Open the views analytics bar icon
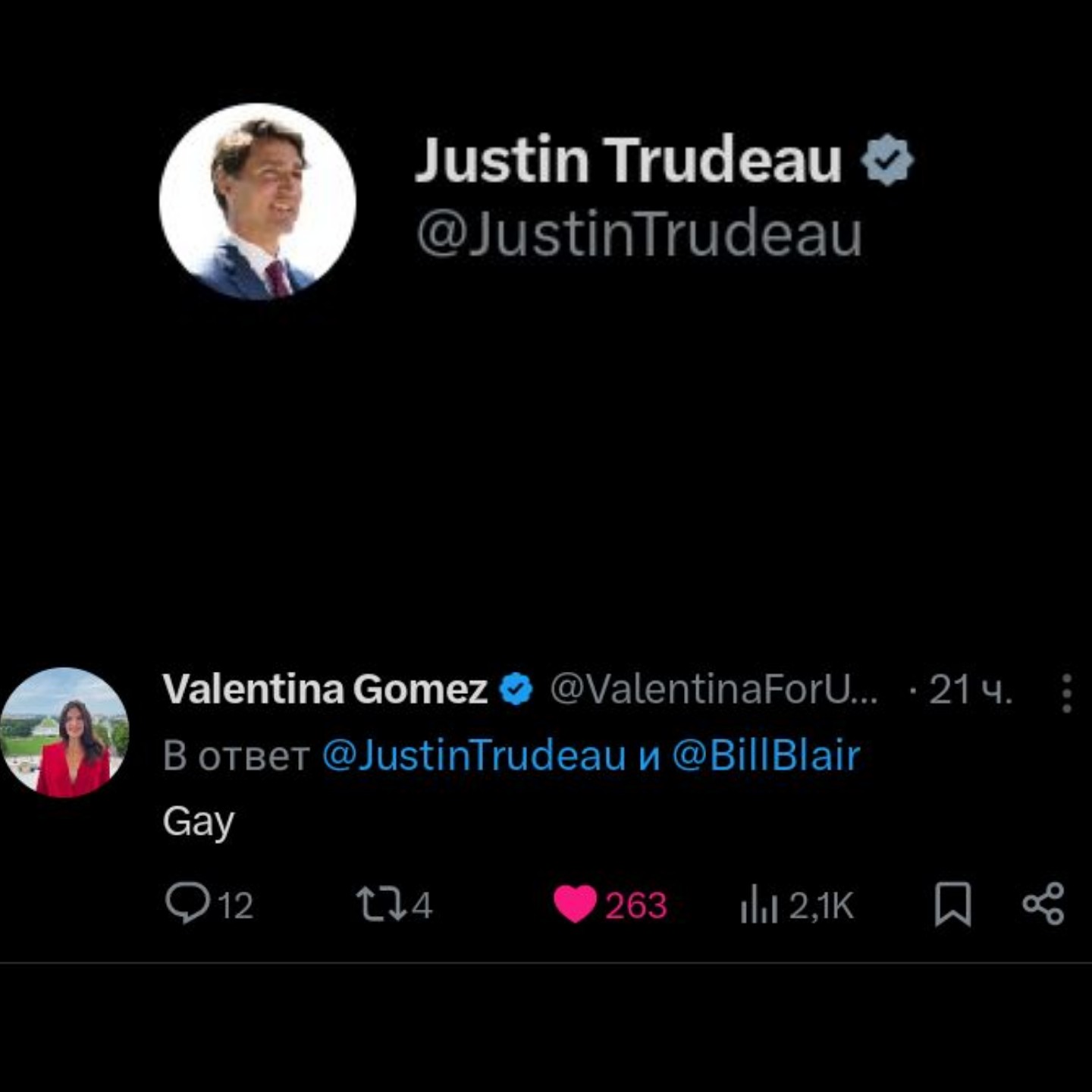1092x1092 pixels. point(759,905)
